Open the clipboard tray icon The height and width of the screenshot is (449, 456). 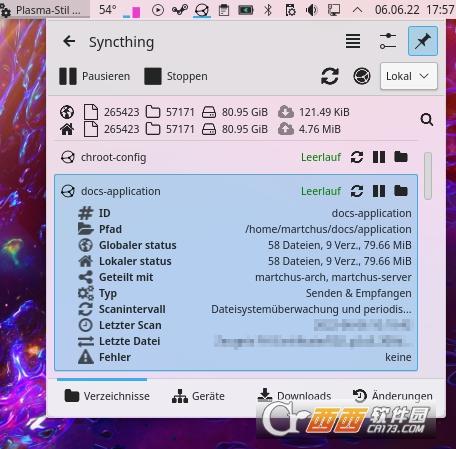(x=224, y=10)
